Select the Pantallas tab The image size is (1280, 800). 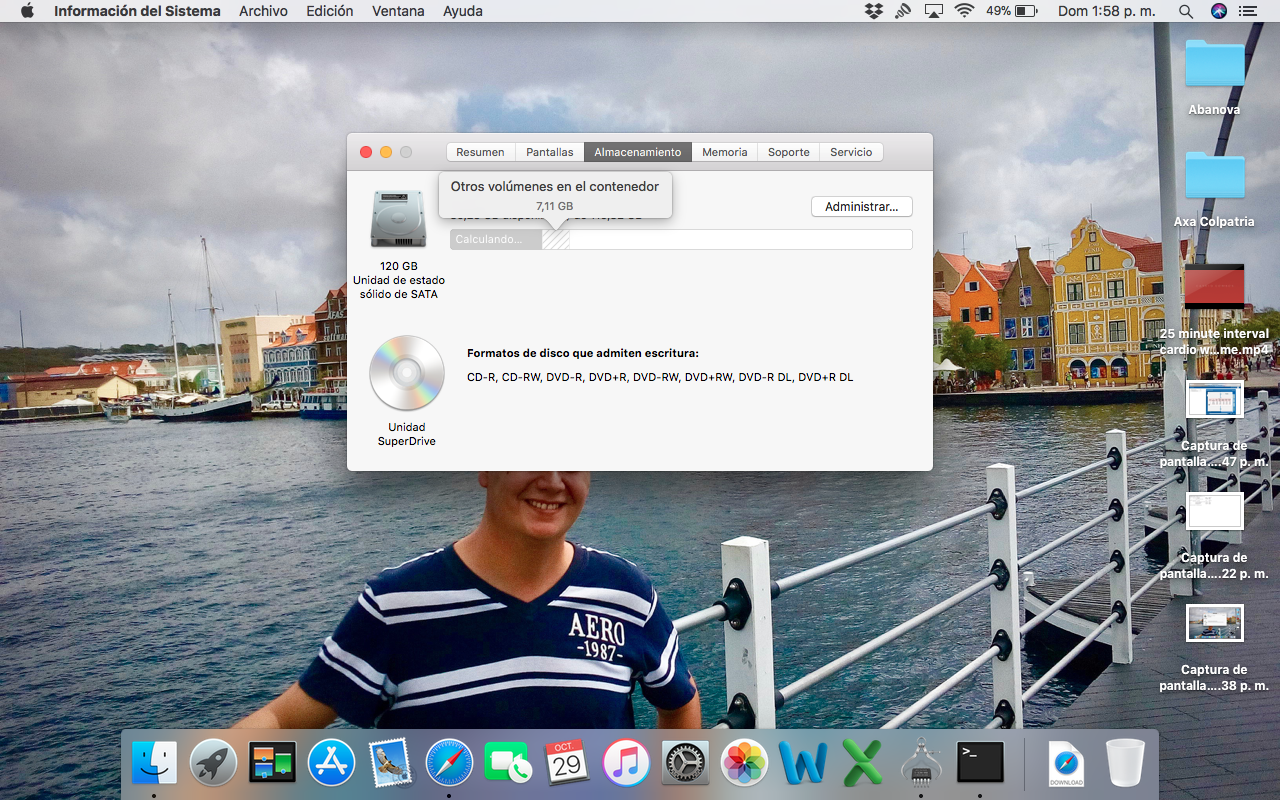[549, 152]
